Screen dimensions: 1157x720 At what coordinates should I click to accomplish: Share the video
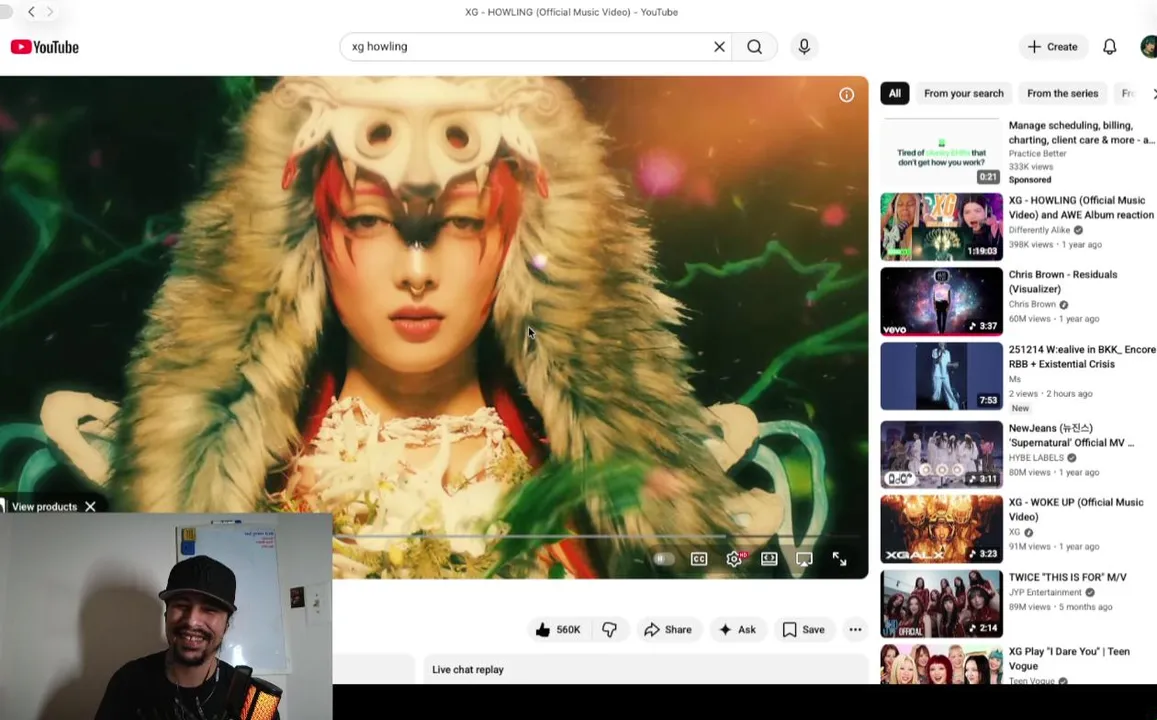pos(668,629)
